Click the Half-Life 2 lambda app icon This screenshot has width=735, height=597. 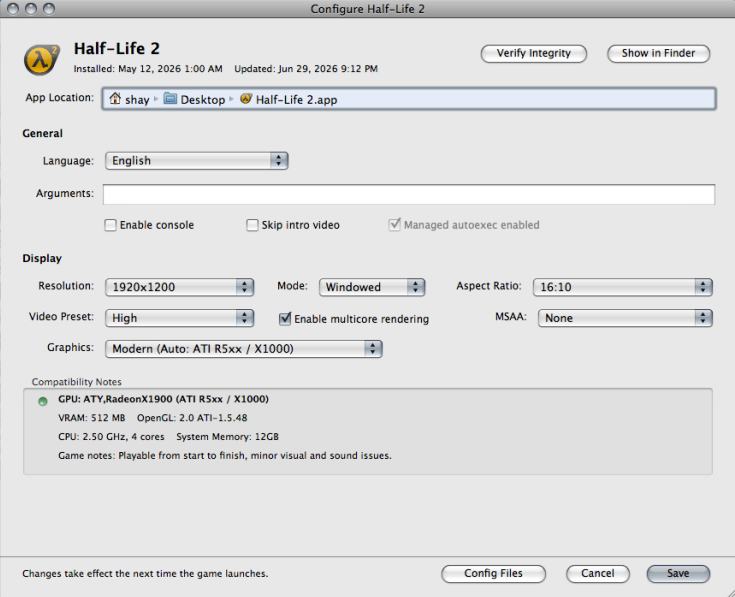click(42, 60)
